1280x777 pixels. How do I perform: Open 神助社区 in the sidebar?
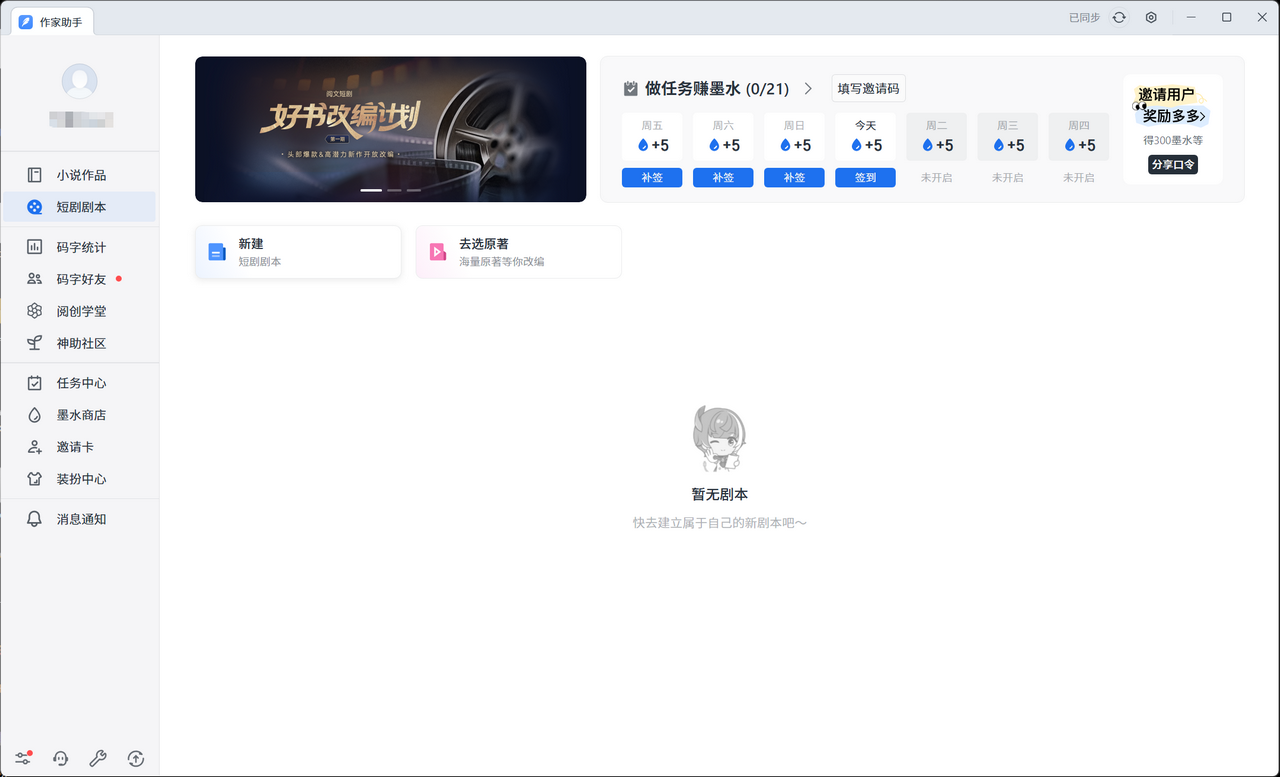click(x=80, y=342)
